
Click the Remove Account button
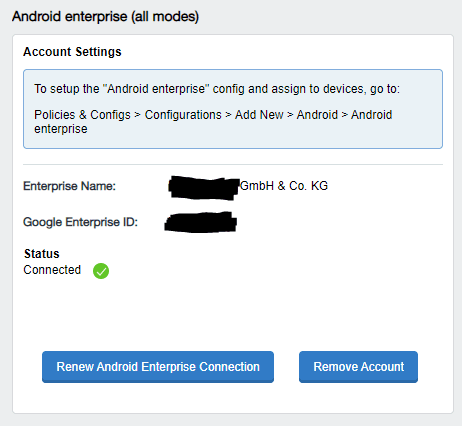coord(358,367)
